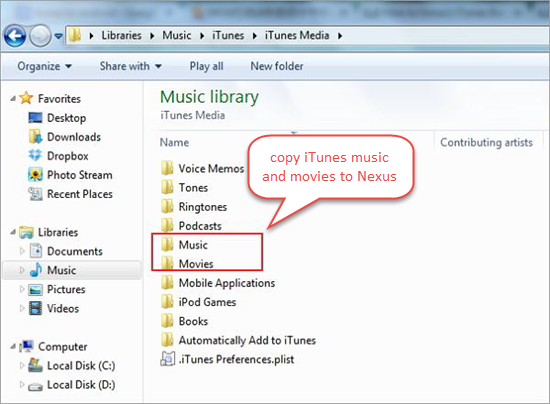The width and height of the screenshot is (550, 404).
Task: Click Play all in the toolbar
Action: coord(206,66)
